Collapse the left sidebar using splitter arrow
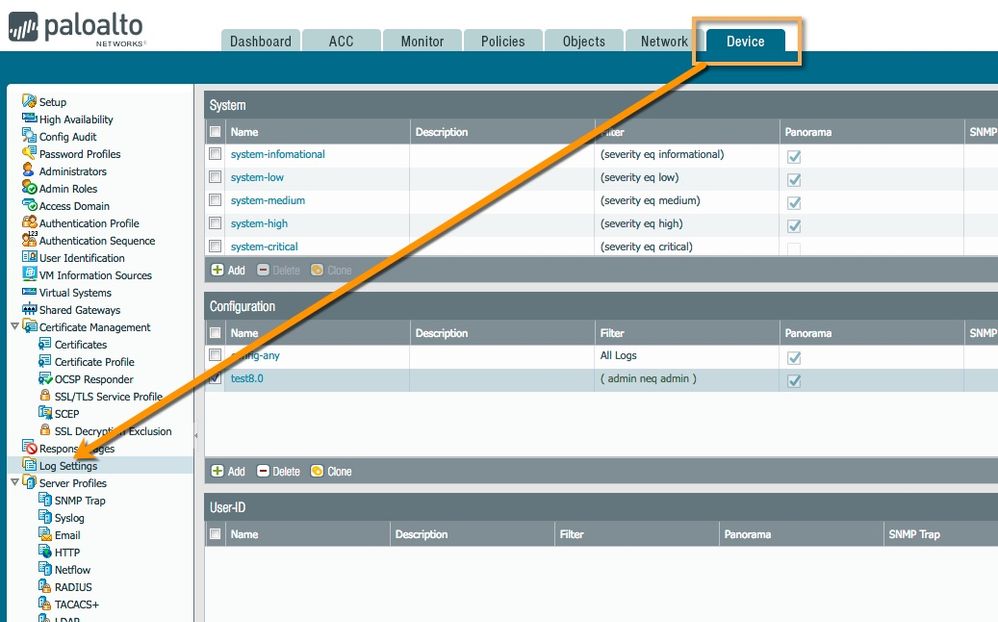This screenshot has width=998, height=622. (196, 436)
